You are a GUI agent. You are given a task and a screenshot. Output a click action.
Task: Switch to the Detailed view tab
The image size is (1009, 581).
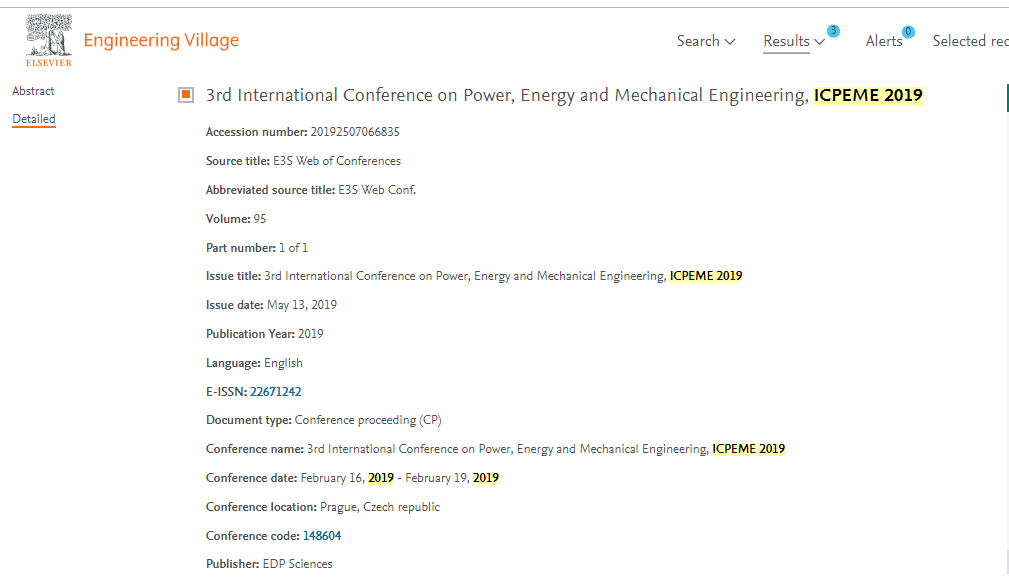[x=34, y=119]
